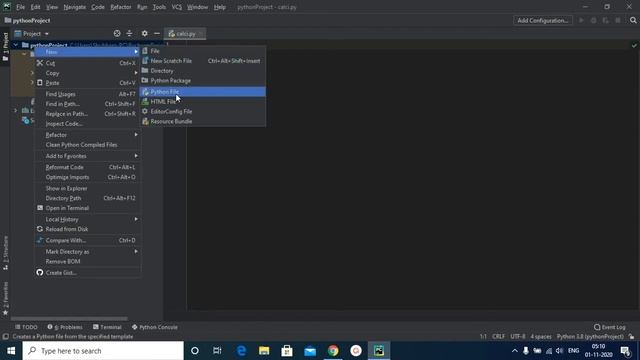This screenshot has height=360, width=640.
Task: Click the Run play icon in toolbar
Action: coord(582,20)
